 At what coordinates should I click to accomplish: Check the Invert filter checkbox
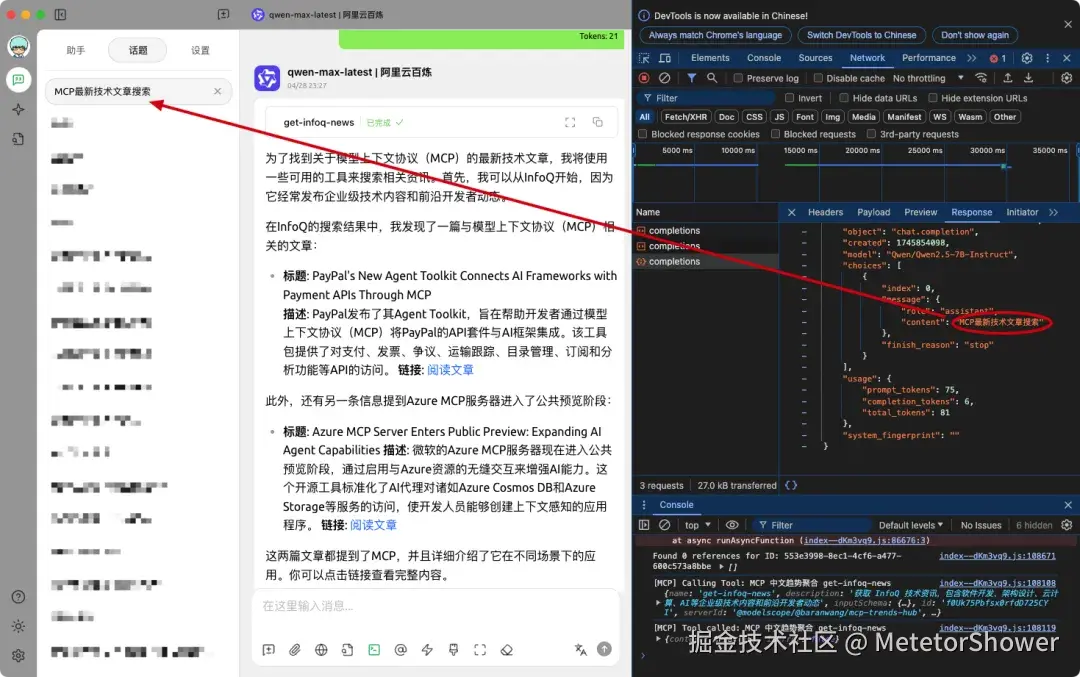pos(790,98)
